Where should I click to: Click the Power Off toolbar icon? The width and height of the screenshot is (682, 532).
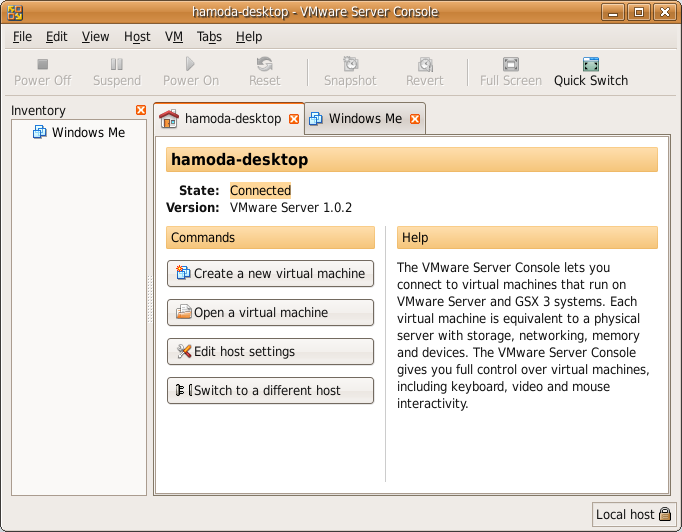coord(42,64)
